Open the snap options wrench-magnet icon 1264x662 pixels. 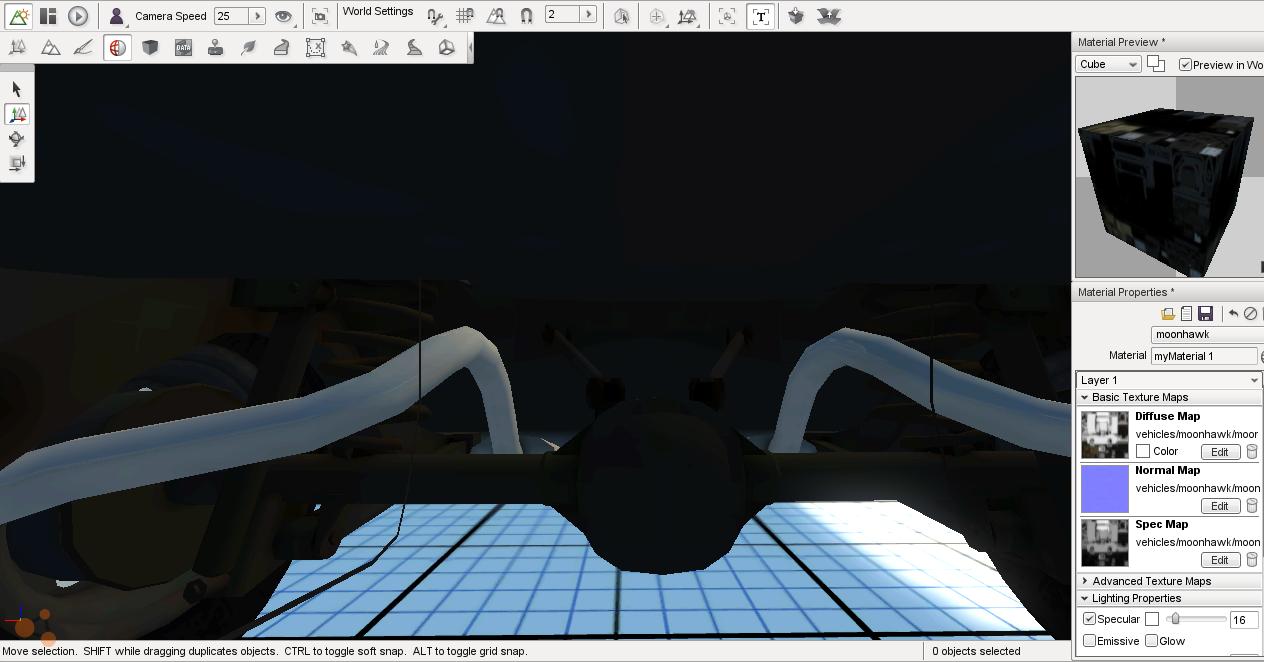tap(435, 16)
